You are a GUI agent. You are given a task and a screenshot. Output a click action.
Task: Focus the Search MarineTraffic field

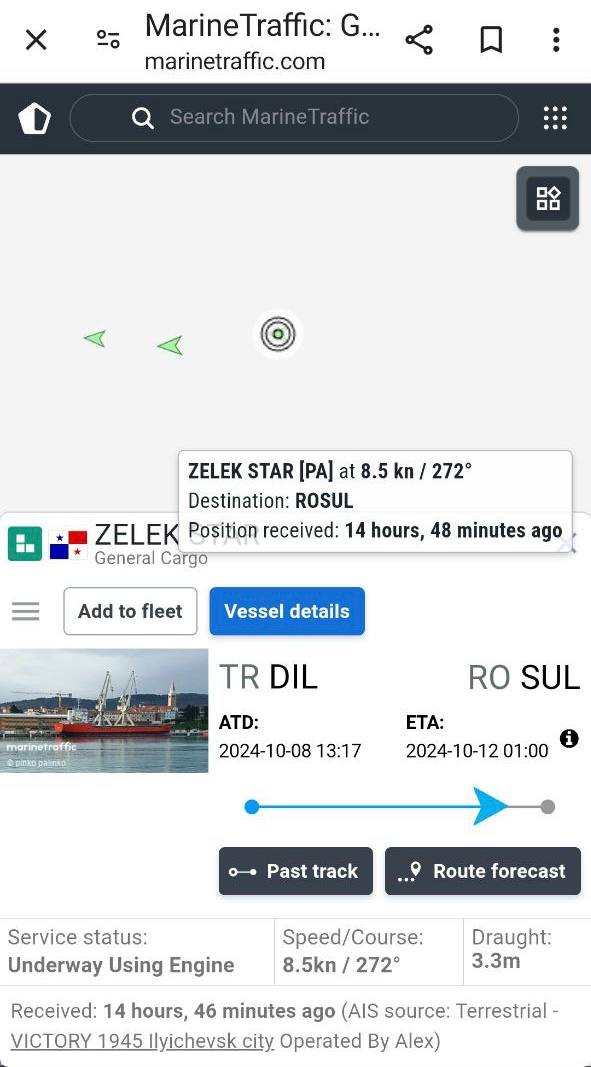pos(294,118)
